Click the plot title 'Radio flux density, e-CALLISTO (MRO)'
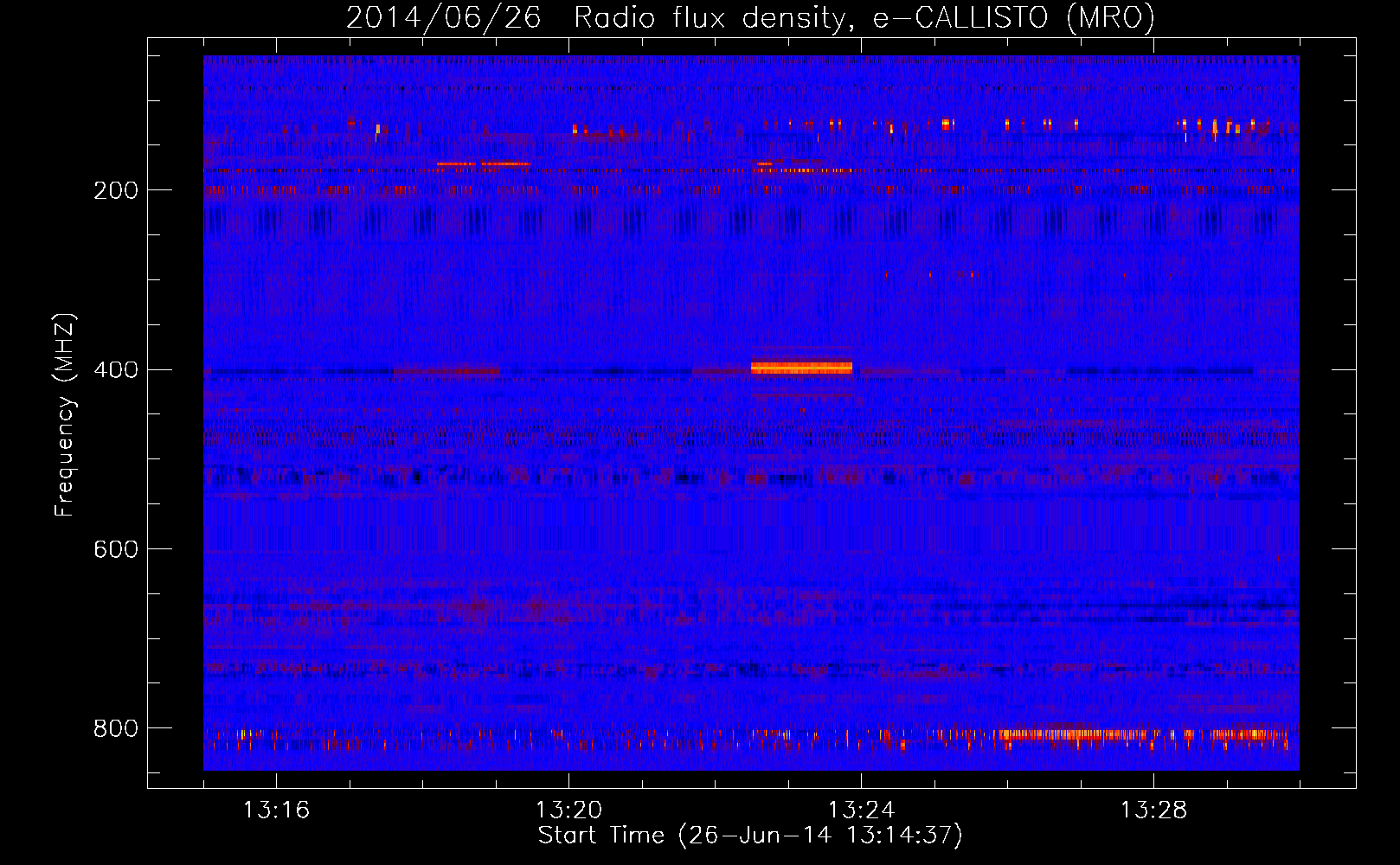The height and width of the screenshot is (865, 1400). tap(864, 17)
